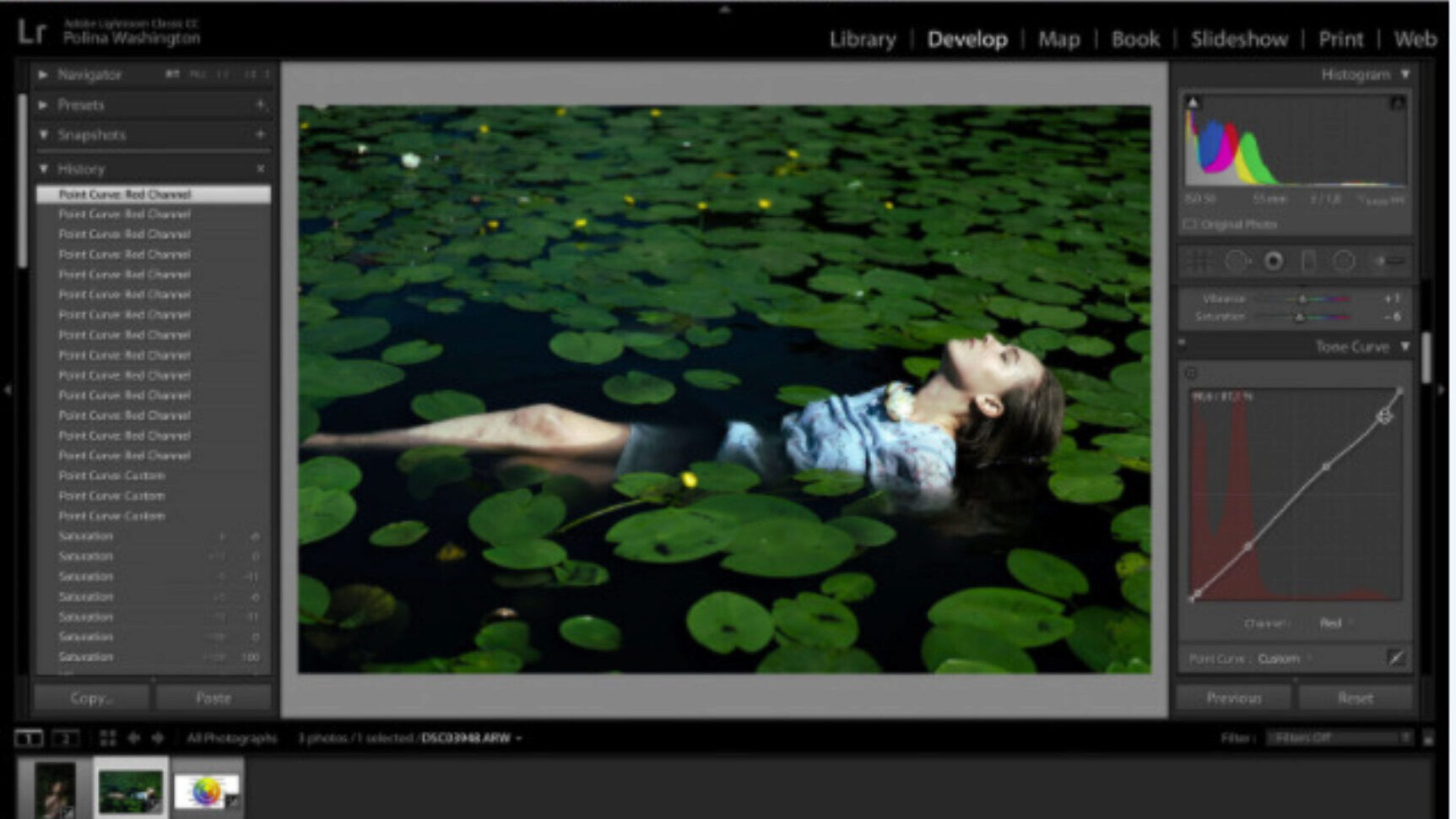
Task: Open grid view from filmstrip toolbar
Action: (108, 738)
